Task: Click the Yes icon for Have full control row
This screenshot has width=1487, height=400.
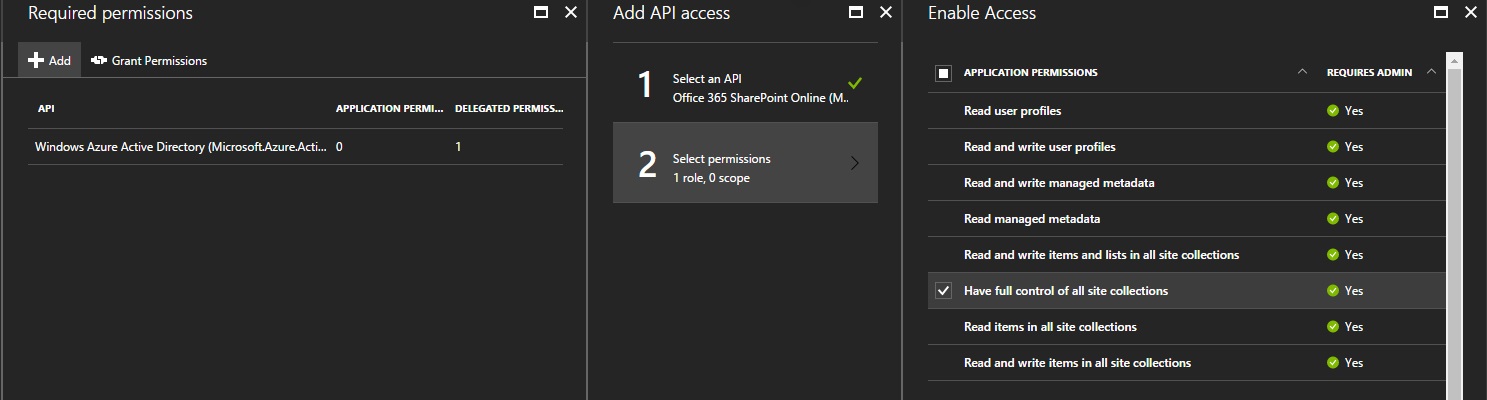Action: click(1333, 291)
